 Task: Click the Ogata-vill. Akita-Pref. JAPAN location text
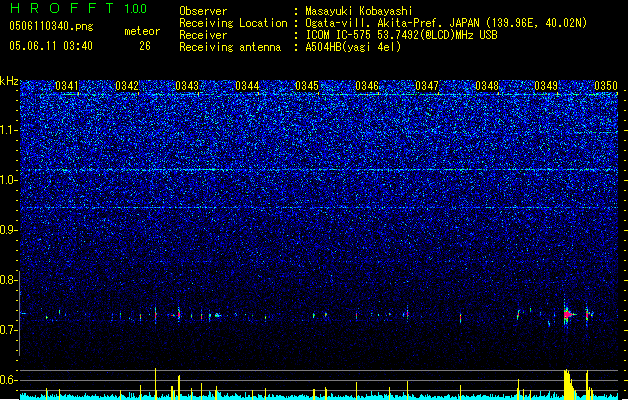[x=446, y=23]
